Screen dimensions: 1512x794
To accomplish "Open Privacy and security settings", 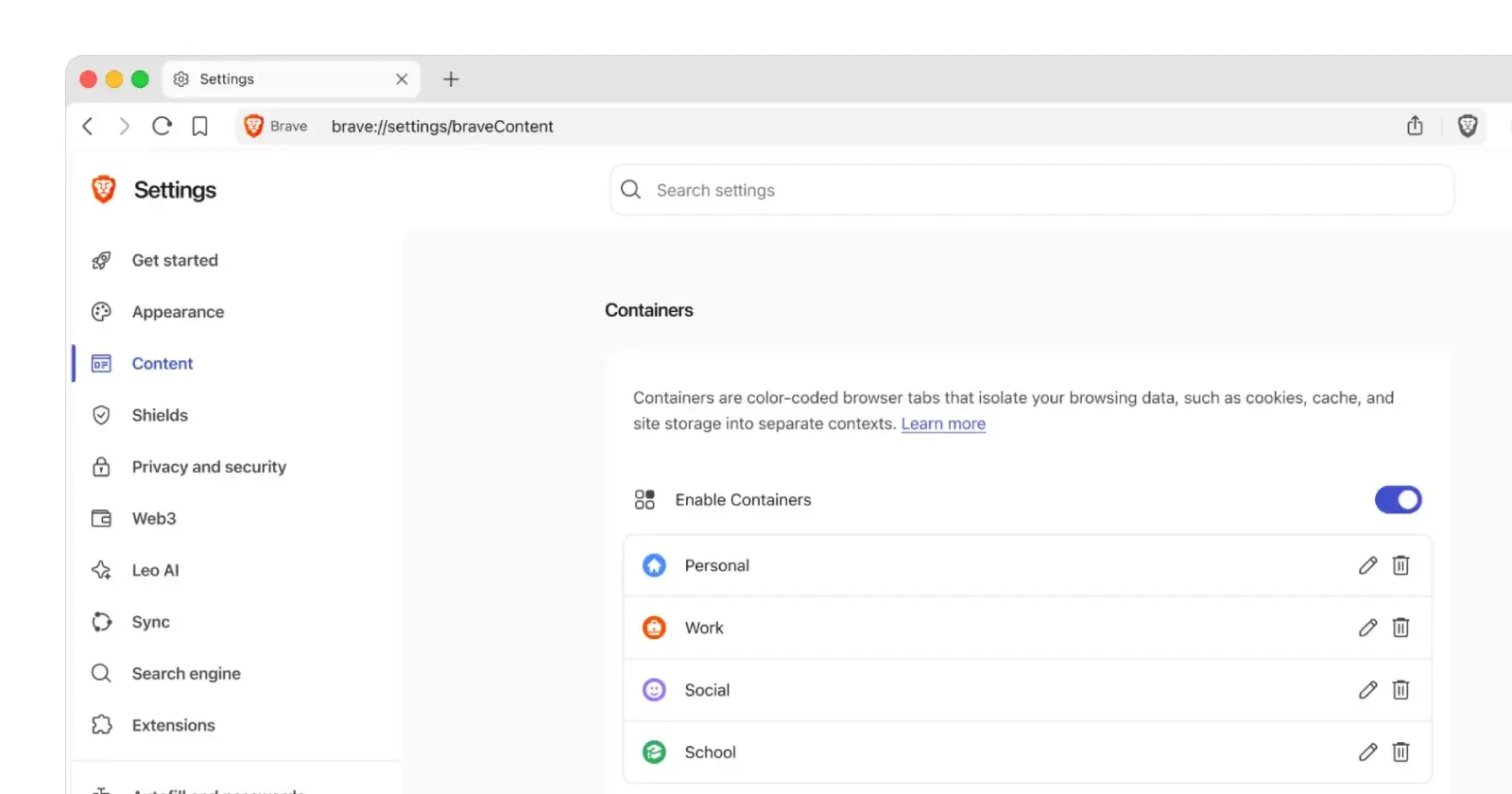I will (x=209, y=467).
